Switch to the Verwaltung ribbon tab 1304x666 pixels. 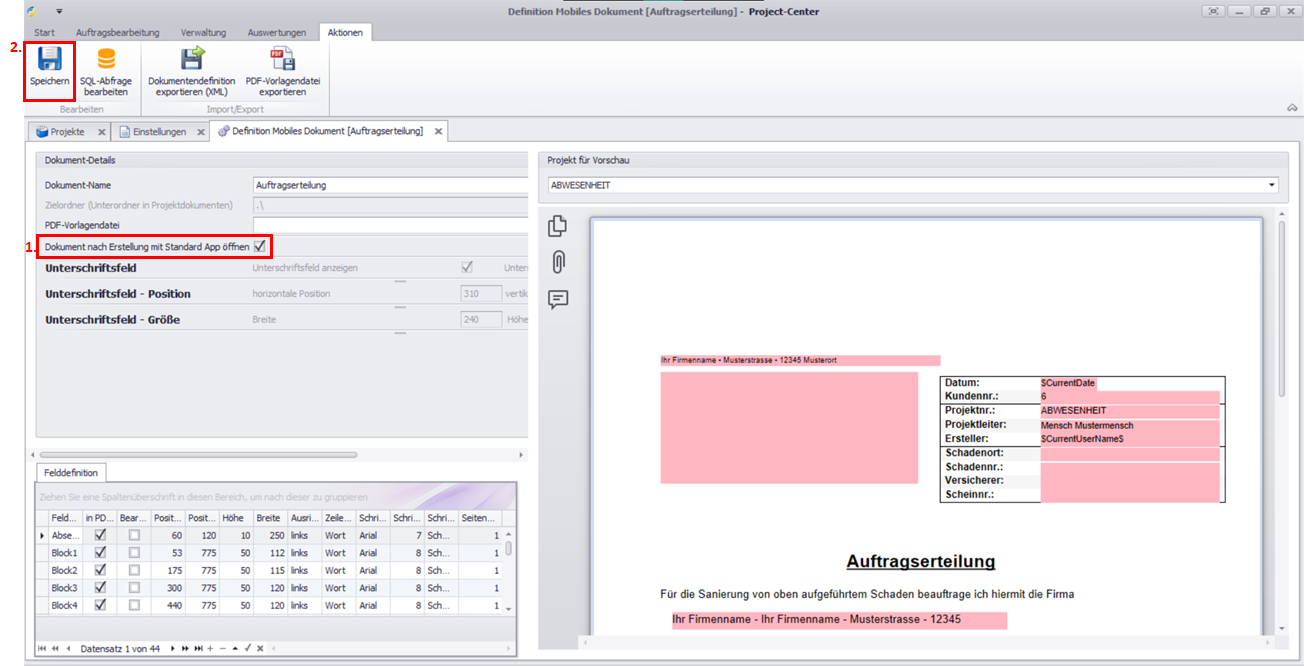coord(203,33)
